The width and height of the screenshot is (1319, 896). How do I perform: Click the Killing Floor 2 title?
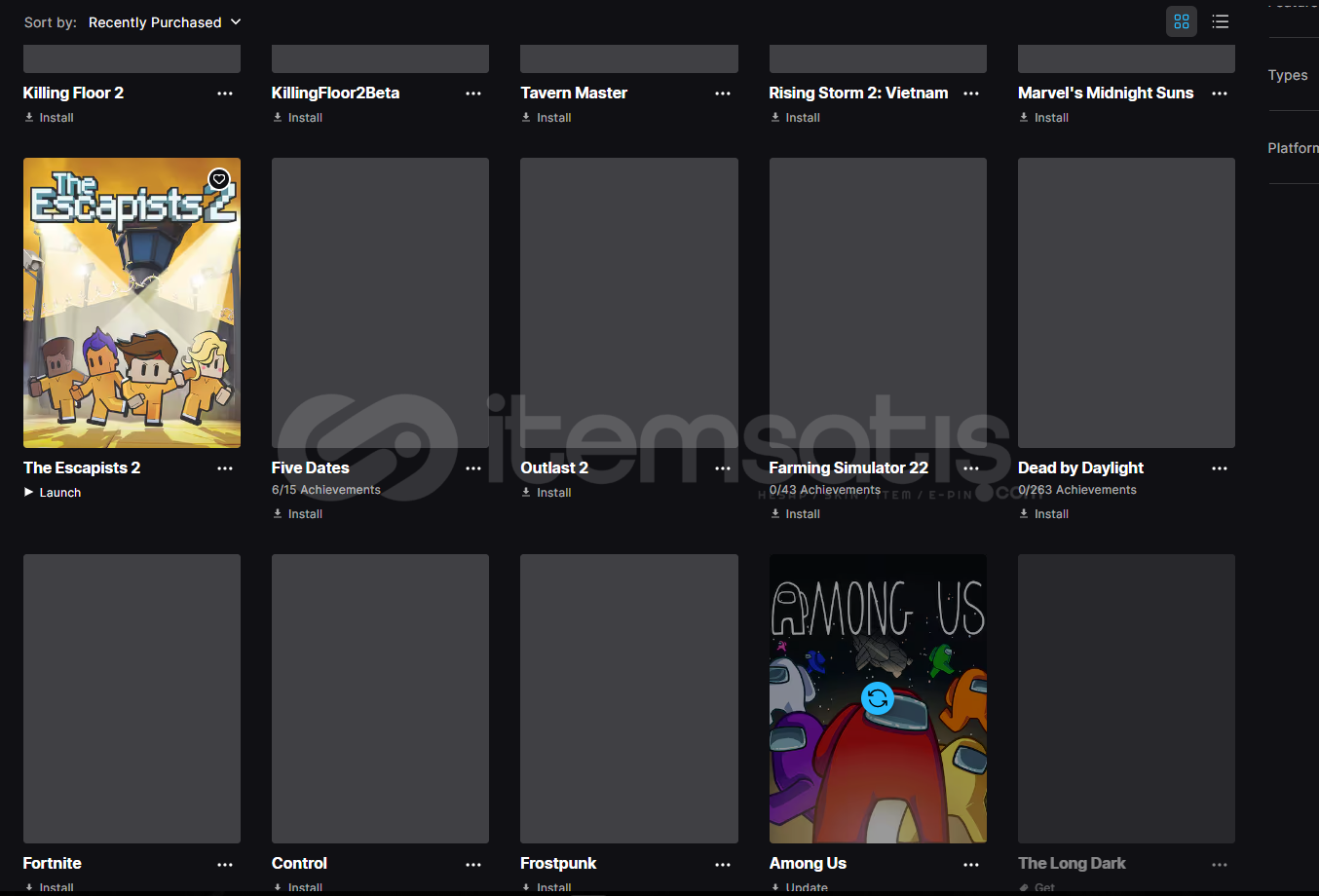pyautogui.click(x=73, y=93)
